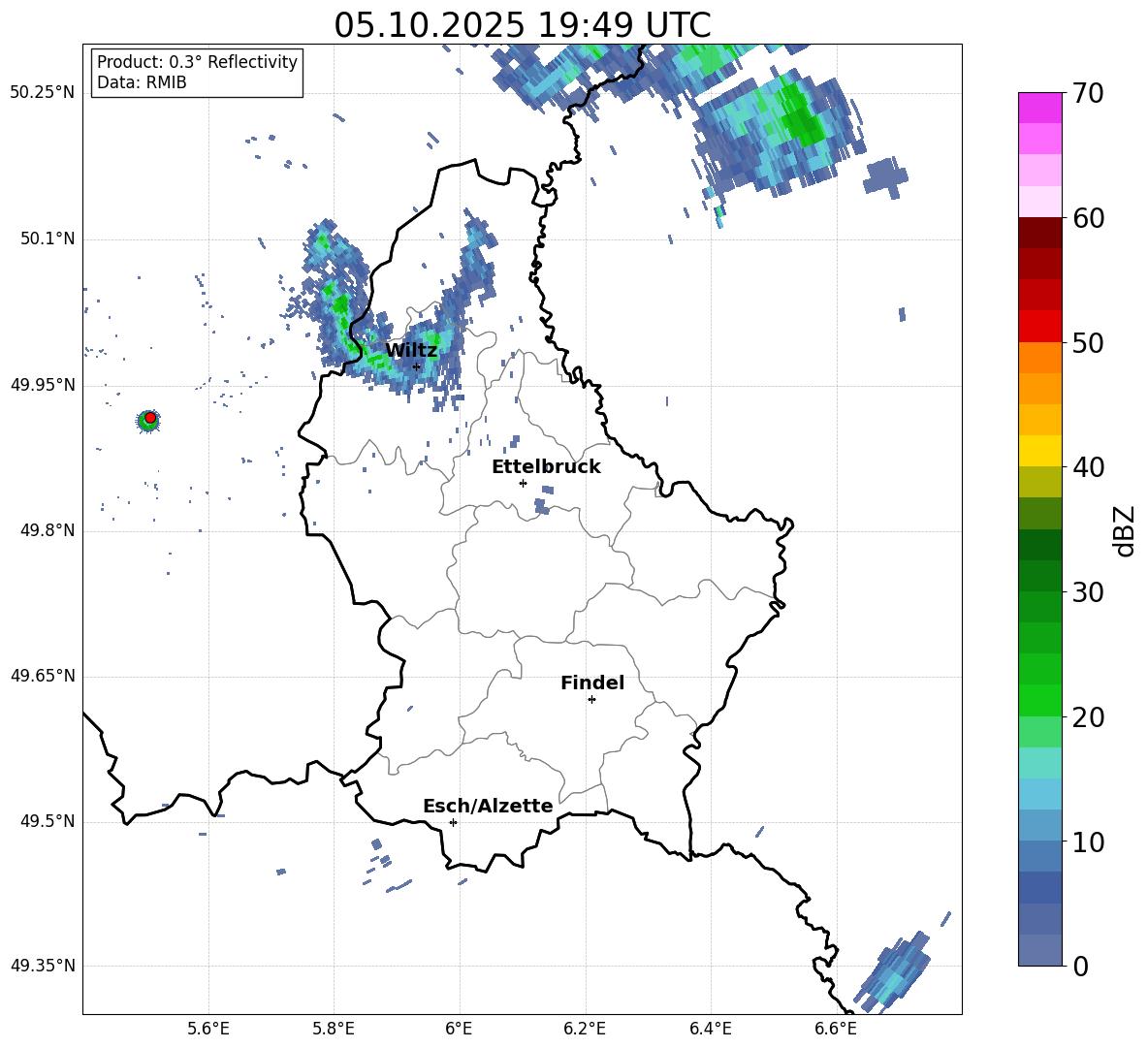Click the colorbar tick label 40
The height and width of the screenshot is (1048, 1148).
pos(1088,467)
